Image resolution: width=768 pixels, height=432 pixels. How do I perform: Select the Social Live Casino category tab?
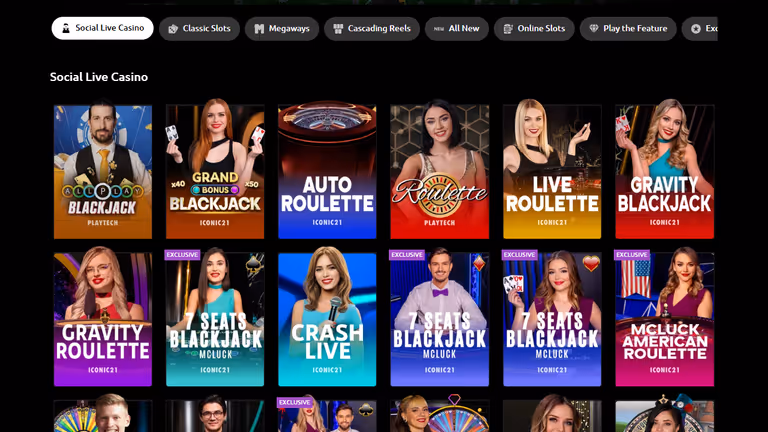click(x=102, y=28)
